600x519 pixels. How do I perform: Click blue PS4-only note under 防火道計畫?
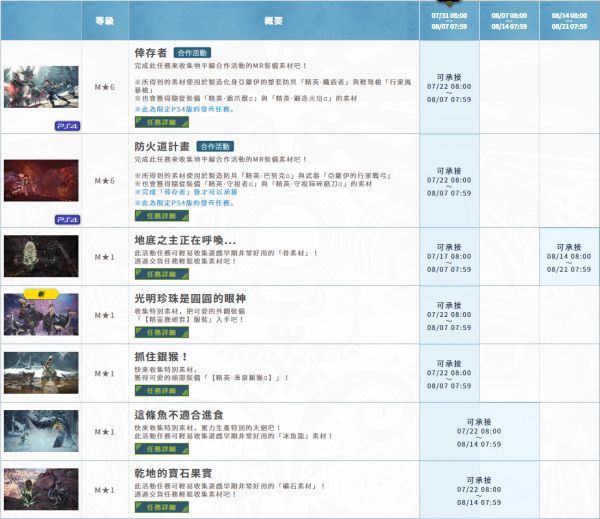point(184,203)
